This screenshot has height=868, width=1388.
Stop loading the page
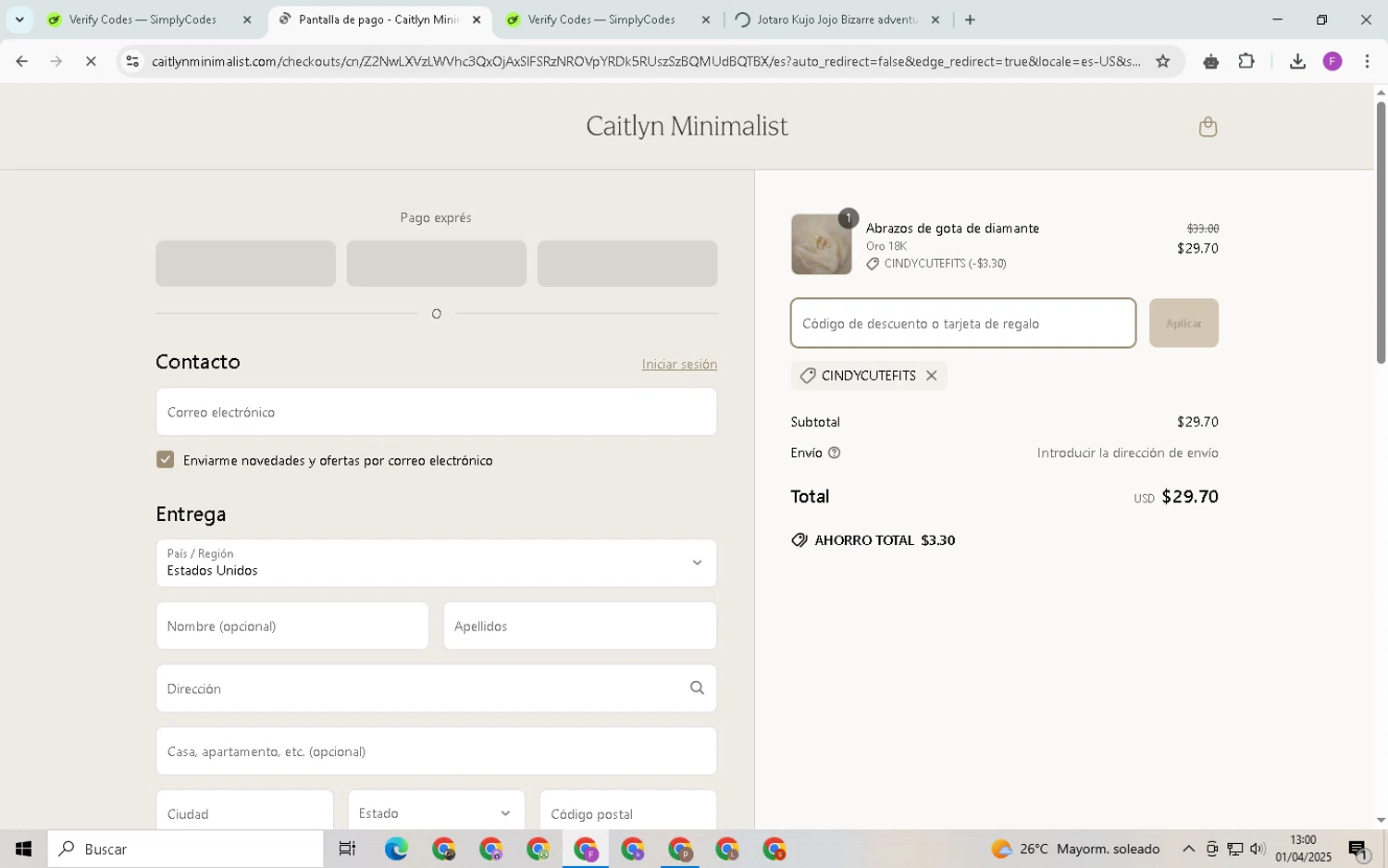click(91, 61)
